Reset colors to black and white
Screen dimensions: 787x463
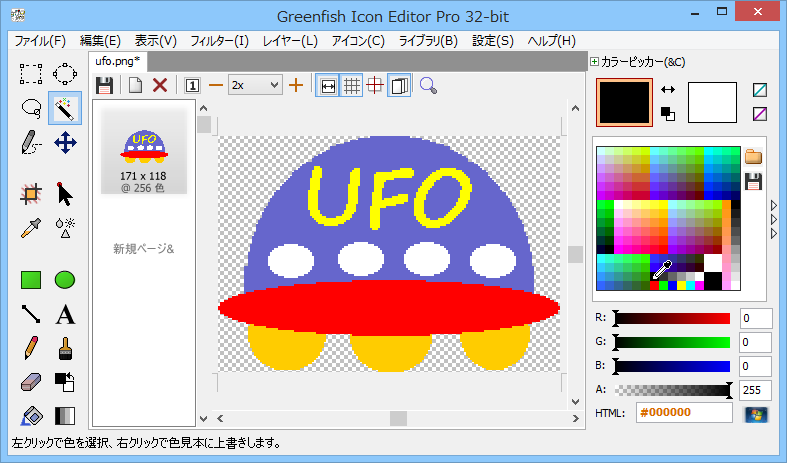(x=668, y=114)
